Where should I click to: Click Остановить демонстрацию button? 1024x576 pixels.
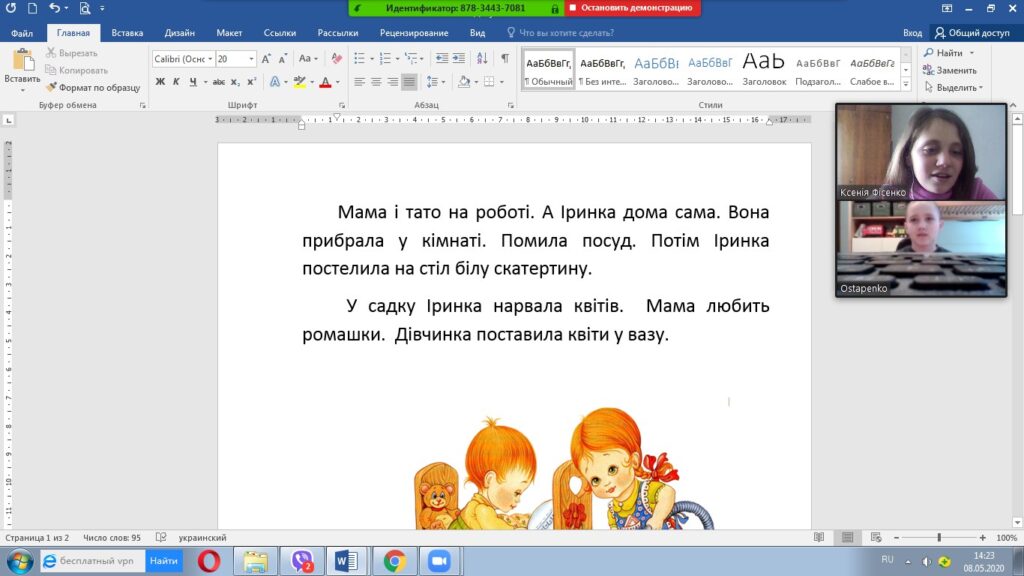point(632,8)
